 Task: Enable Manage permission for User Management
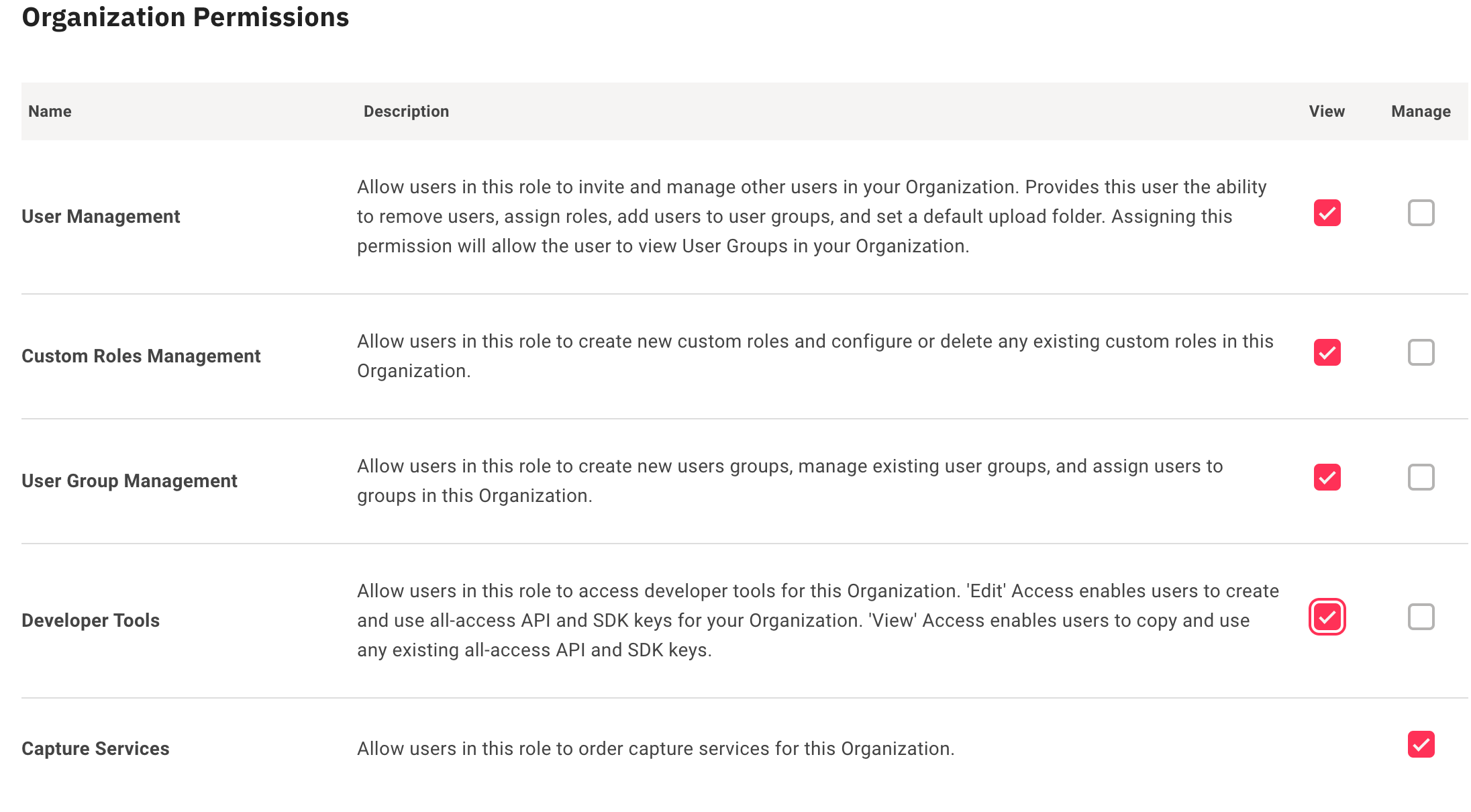click(x=1421, y=213)
